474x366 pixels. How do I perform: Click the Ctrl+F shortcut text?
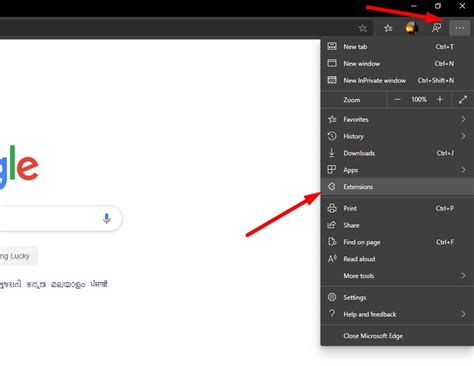[445, 242]
